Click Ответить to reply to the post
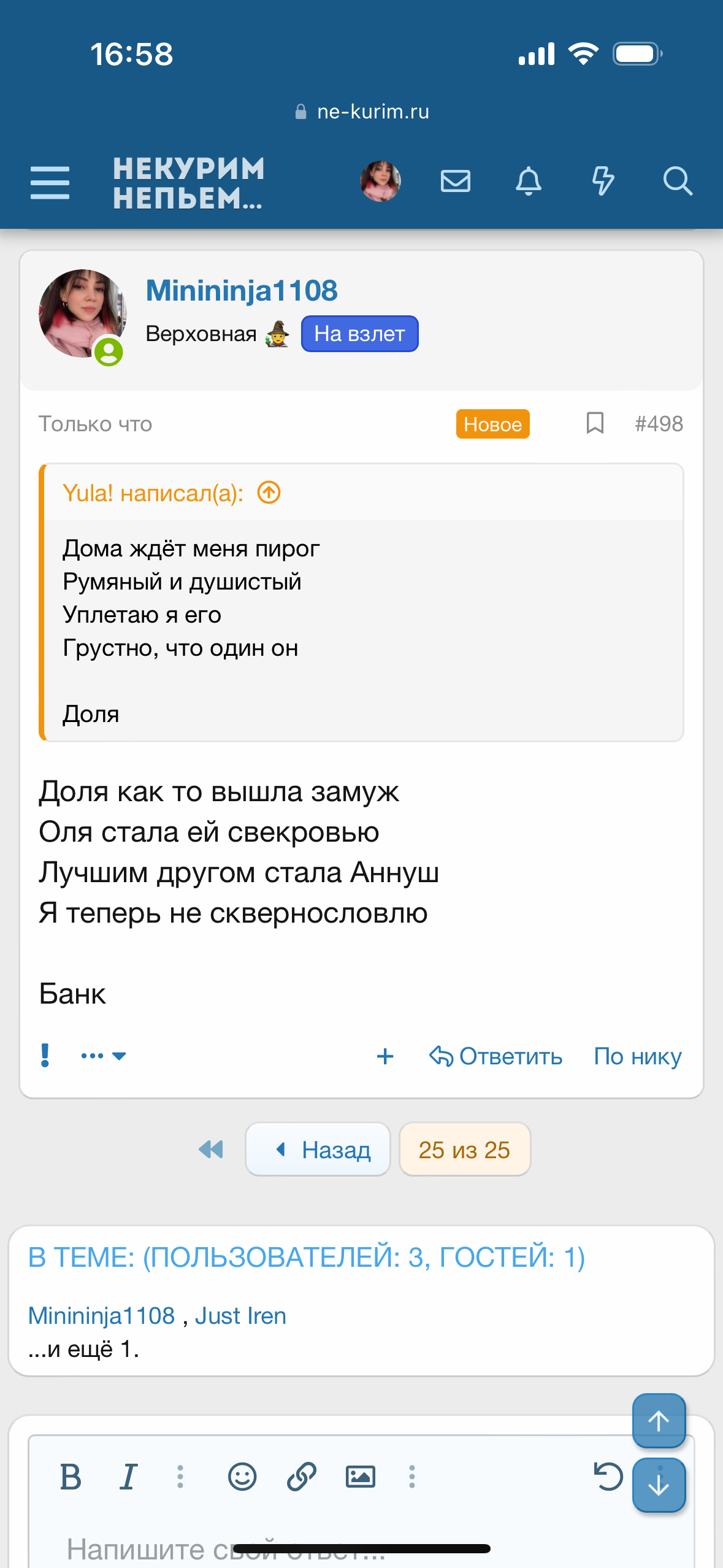The height and width of the screenshot is (1568, 723). pos(495,1056)
